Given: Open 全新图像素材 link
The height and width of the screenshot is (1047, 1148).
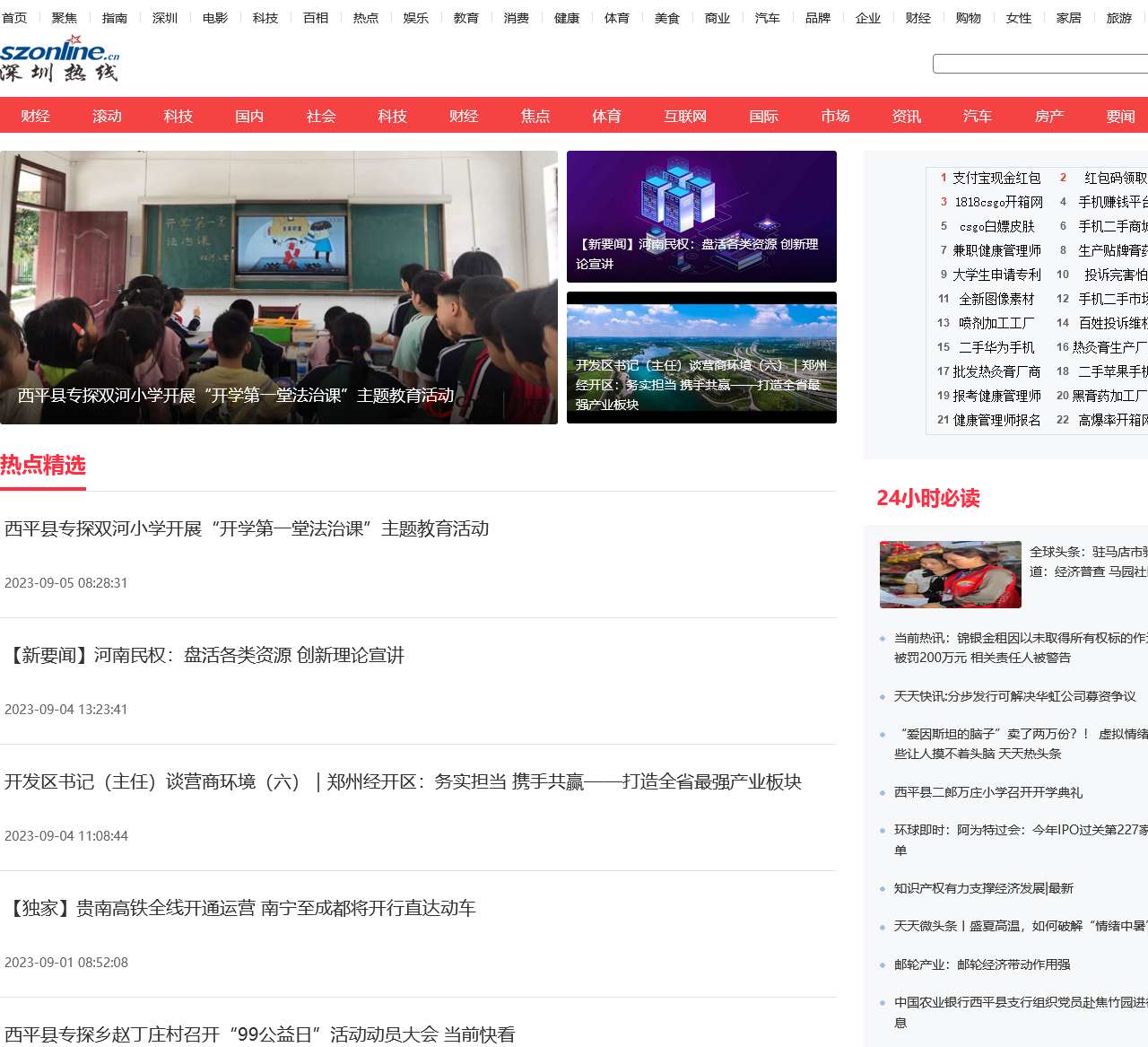Looking at the screenshot, I should (996, 299).
